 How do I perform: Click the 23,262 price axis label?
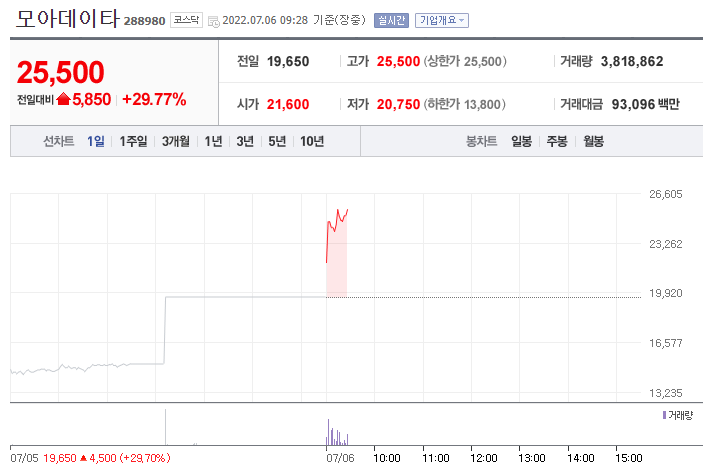[x=666, y=244]
